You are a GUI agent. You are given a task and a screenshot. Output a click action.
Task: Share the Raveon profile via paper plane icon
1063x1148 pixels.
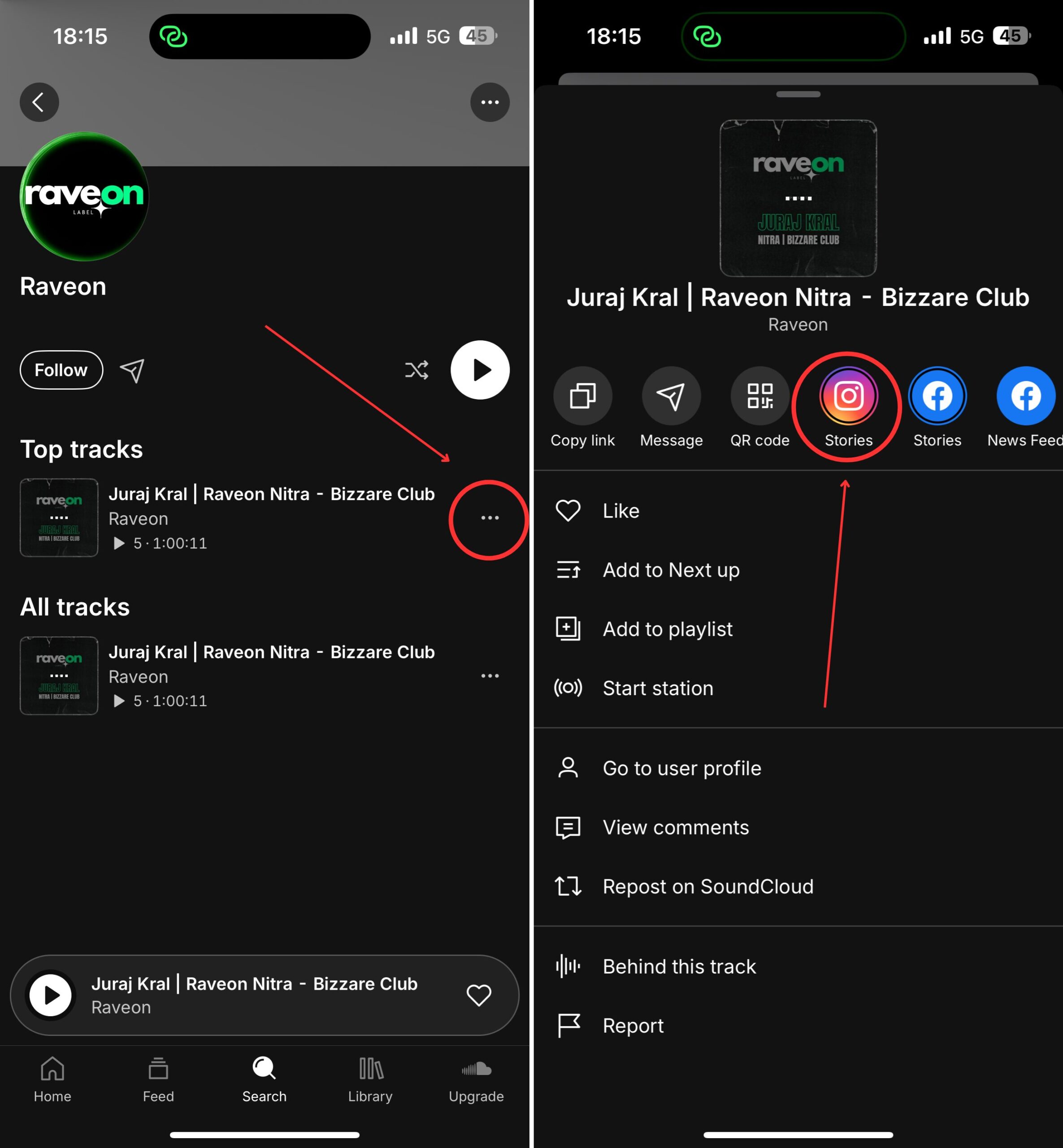point(132,370)
